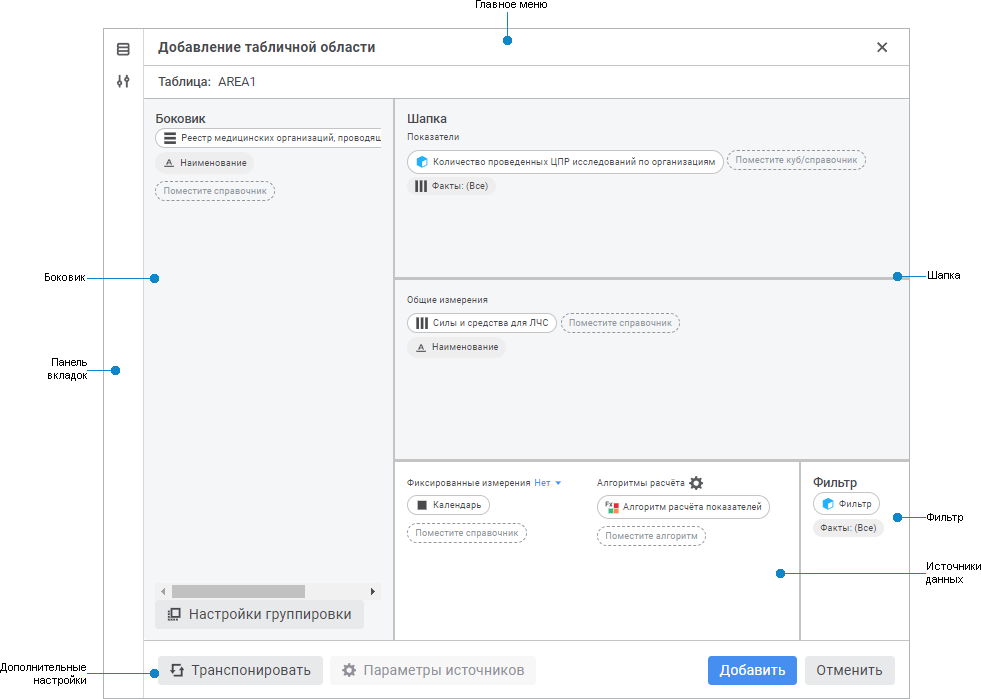Click the Боковик horizontal scrollbar thumb

tap(238, 592)
